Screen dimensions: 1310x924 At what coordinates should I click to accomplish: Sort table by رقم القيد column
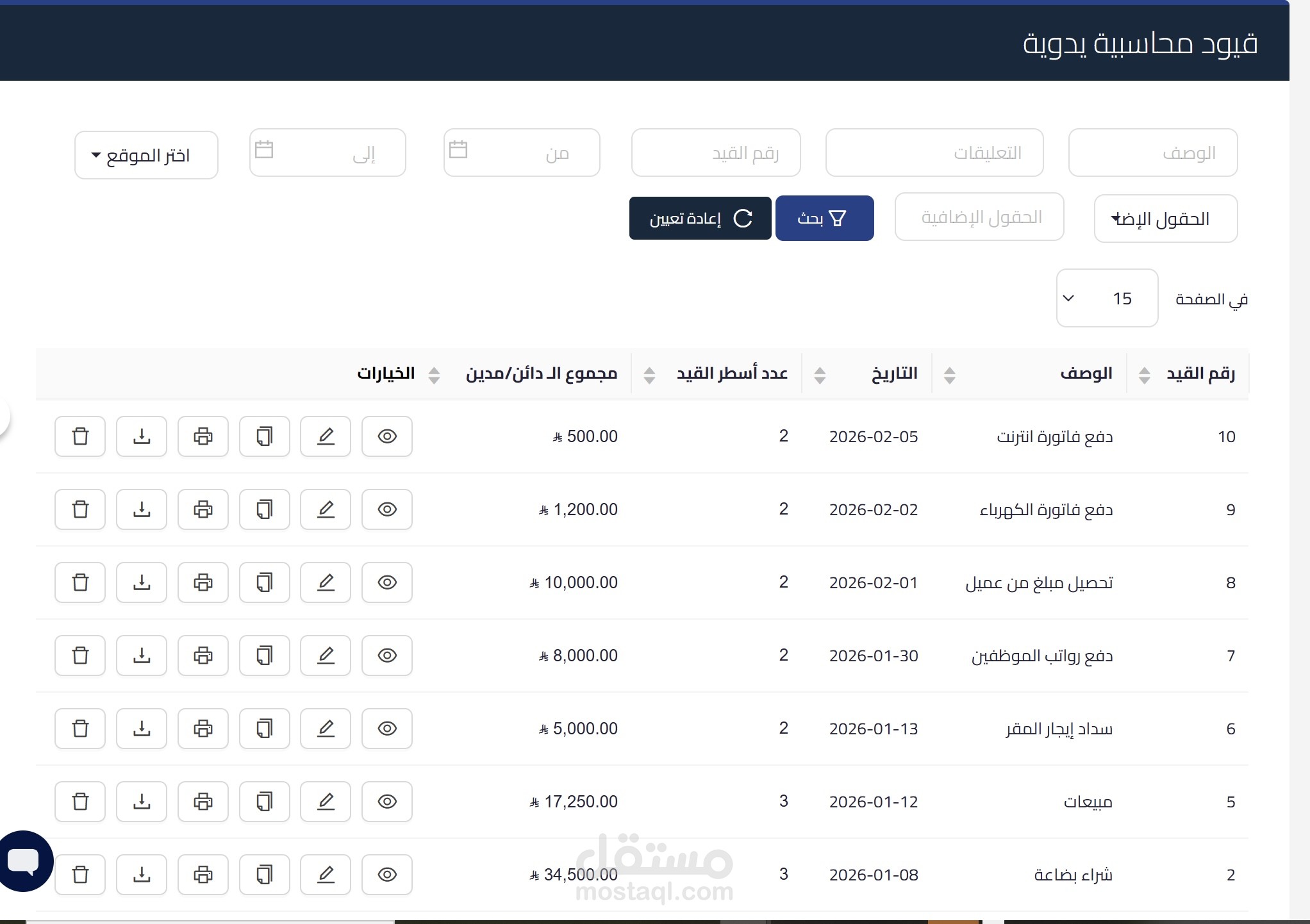[x=1144, y=375]
